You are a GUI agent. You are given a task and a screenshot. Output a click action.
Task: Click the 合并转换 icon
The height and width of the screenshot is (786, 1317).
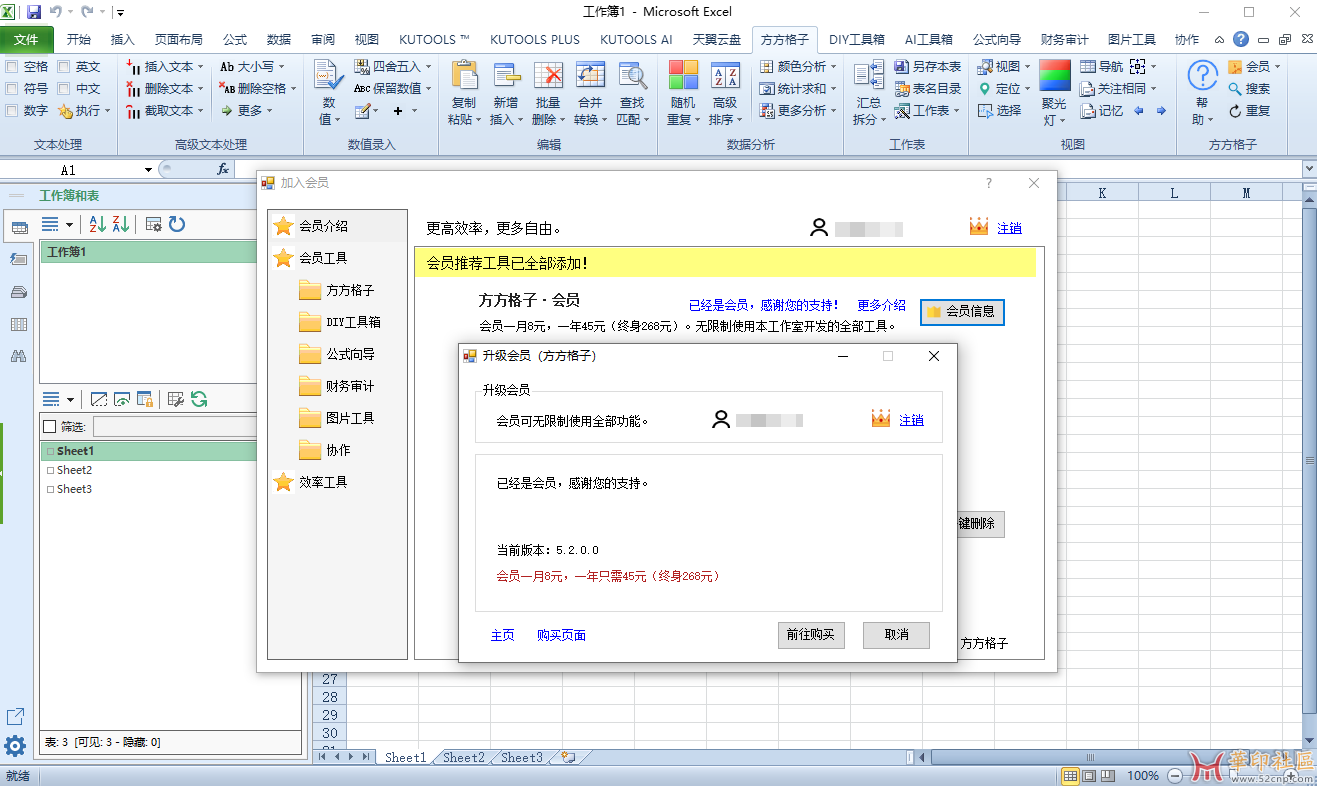[590, 76]
